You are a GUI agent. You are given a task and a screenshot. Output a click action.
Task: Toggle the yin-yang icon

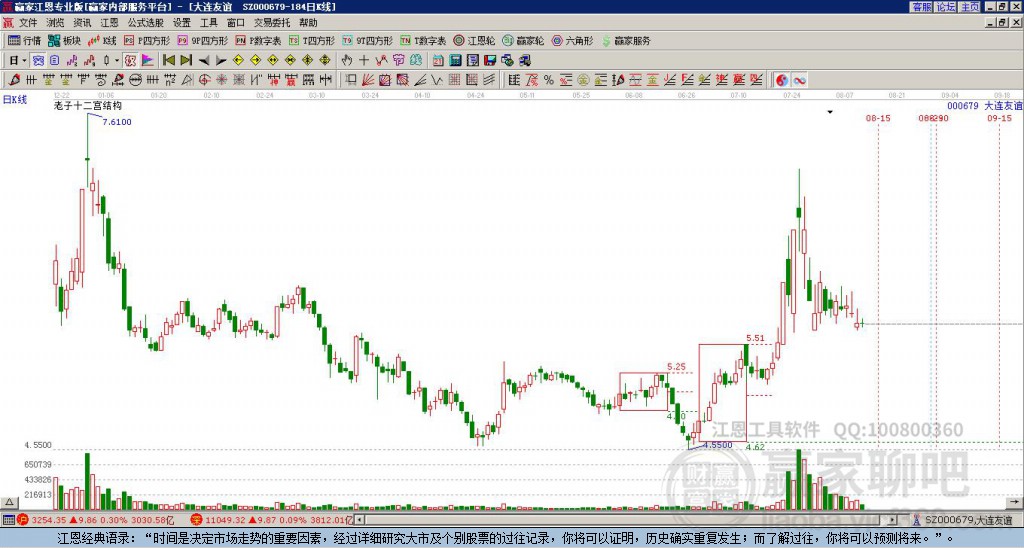point(781,80)
